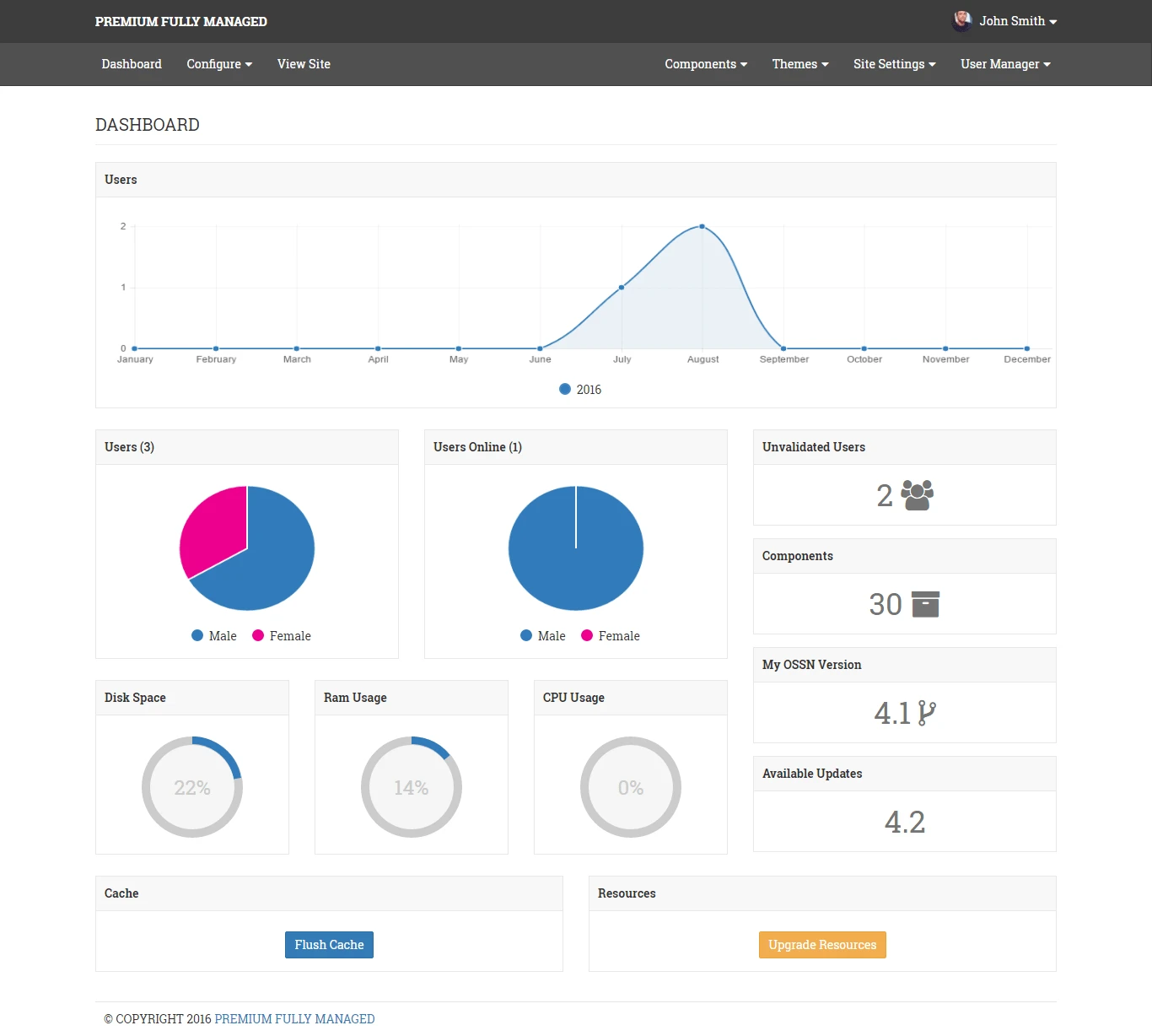Image resolution: width=1152 pixels, height=1036 pixels.
Task: Toggle Male legend in Users pie chart
Action: pyautogui.click(x=214, y=636)
